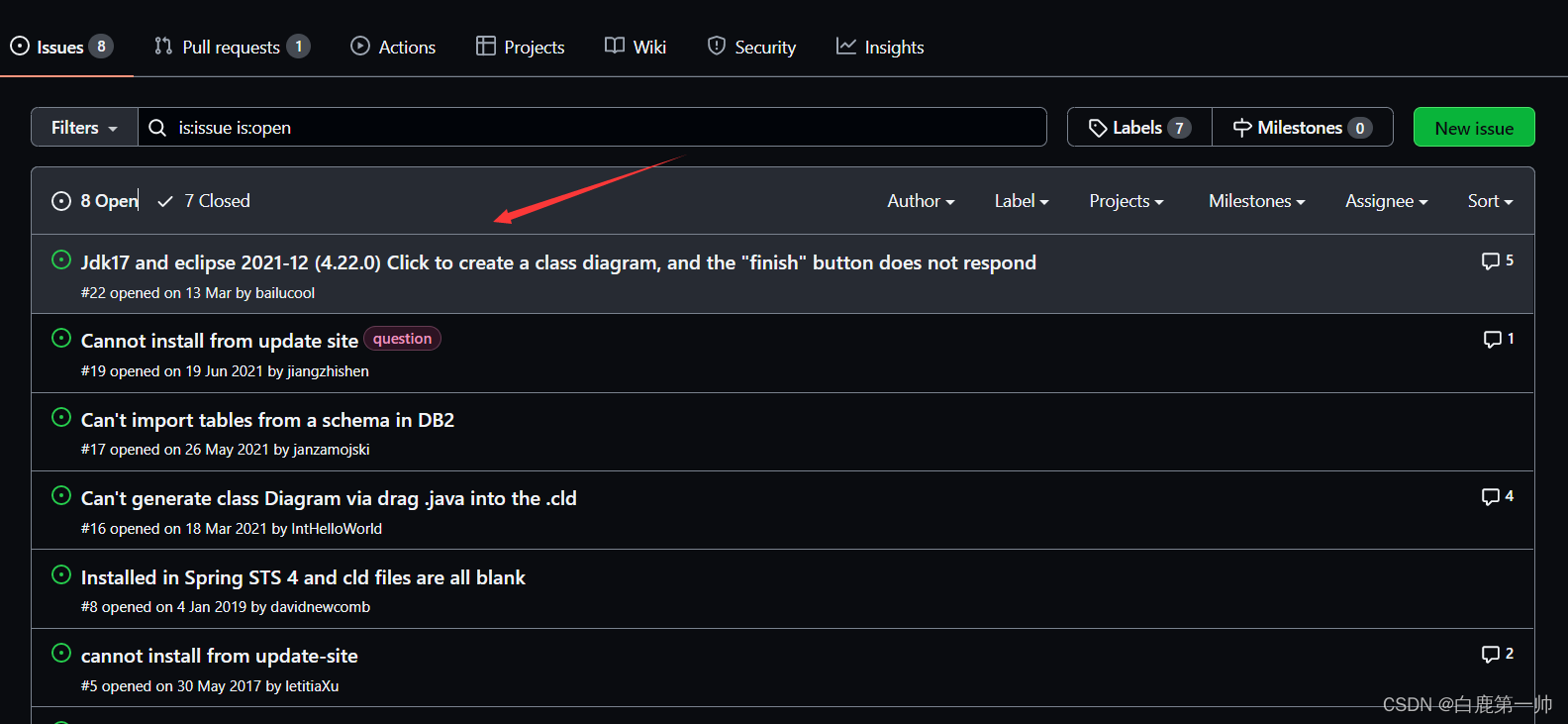Expand the Assignee filter dropdown
The image size is (1568, 724).
pos(1387,201)
